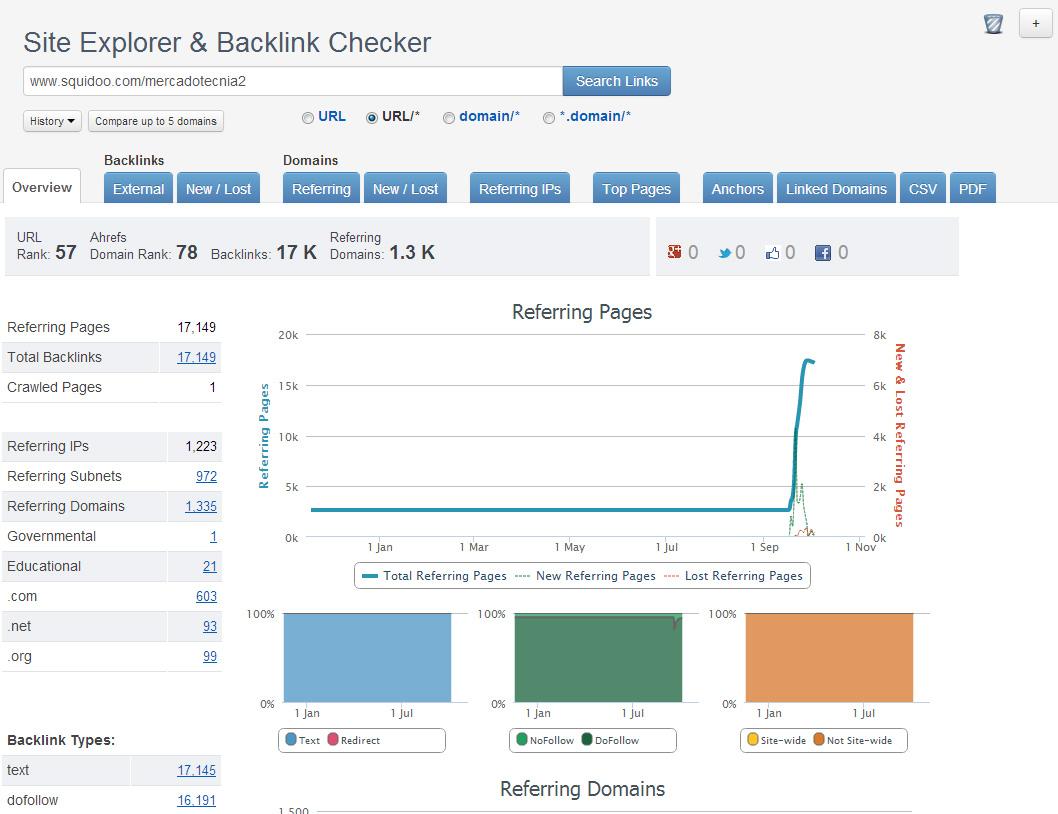Select the URL radio button
Viewport: 1058px width, 814px height.
308,118
